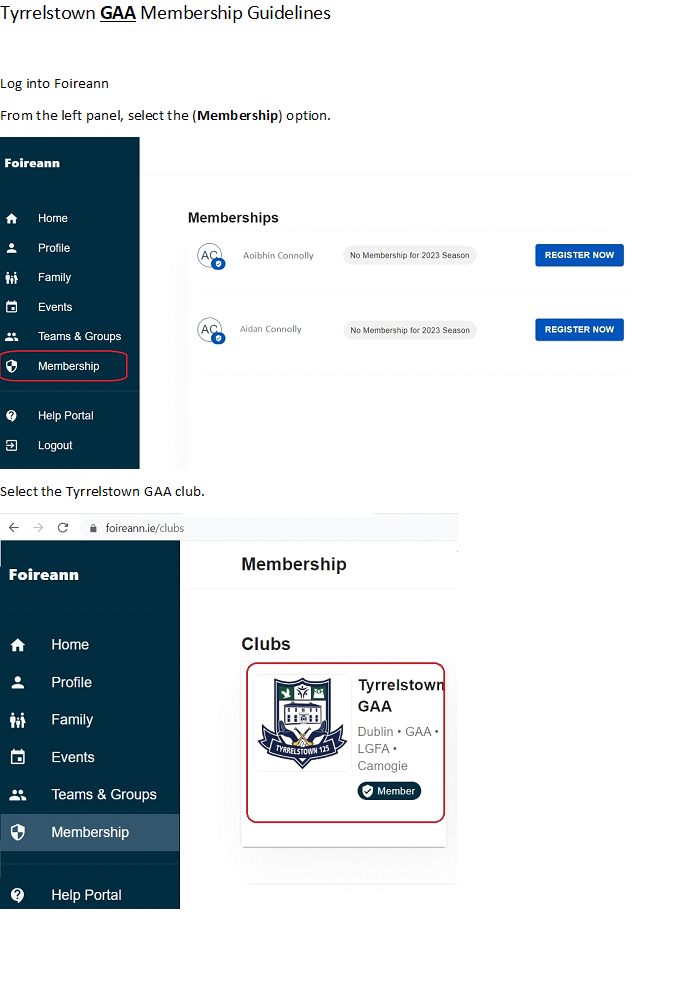Viewport: 682px width, 981px height.
Task: Select the Teams & Groups people icon
Action: click(12, 336)
